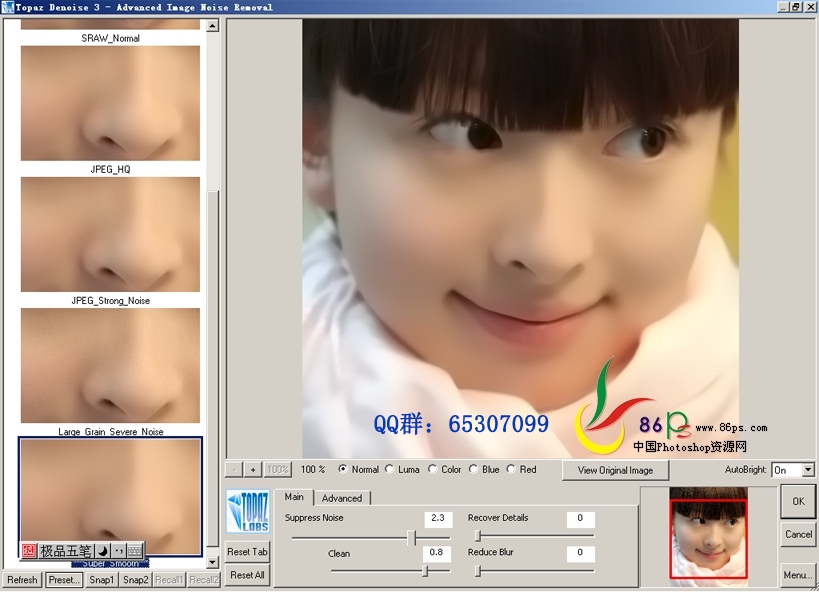
Task: Click the Reduce Blur slider handle
Action: pyautogui.click(x=477, y=571)
